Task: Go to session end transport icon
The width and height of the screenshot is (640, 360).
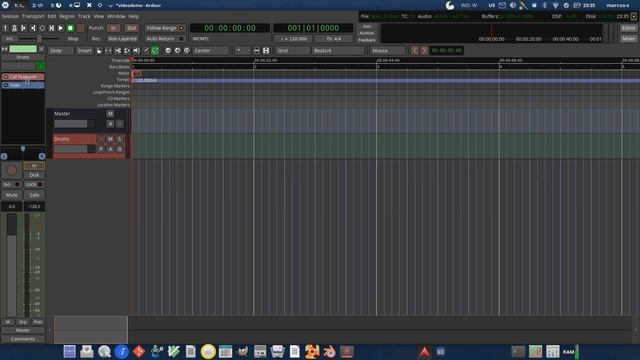Action: tap(33, 28)
